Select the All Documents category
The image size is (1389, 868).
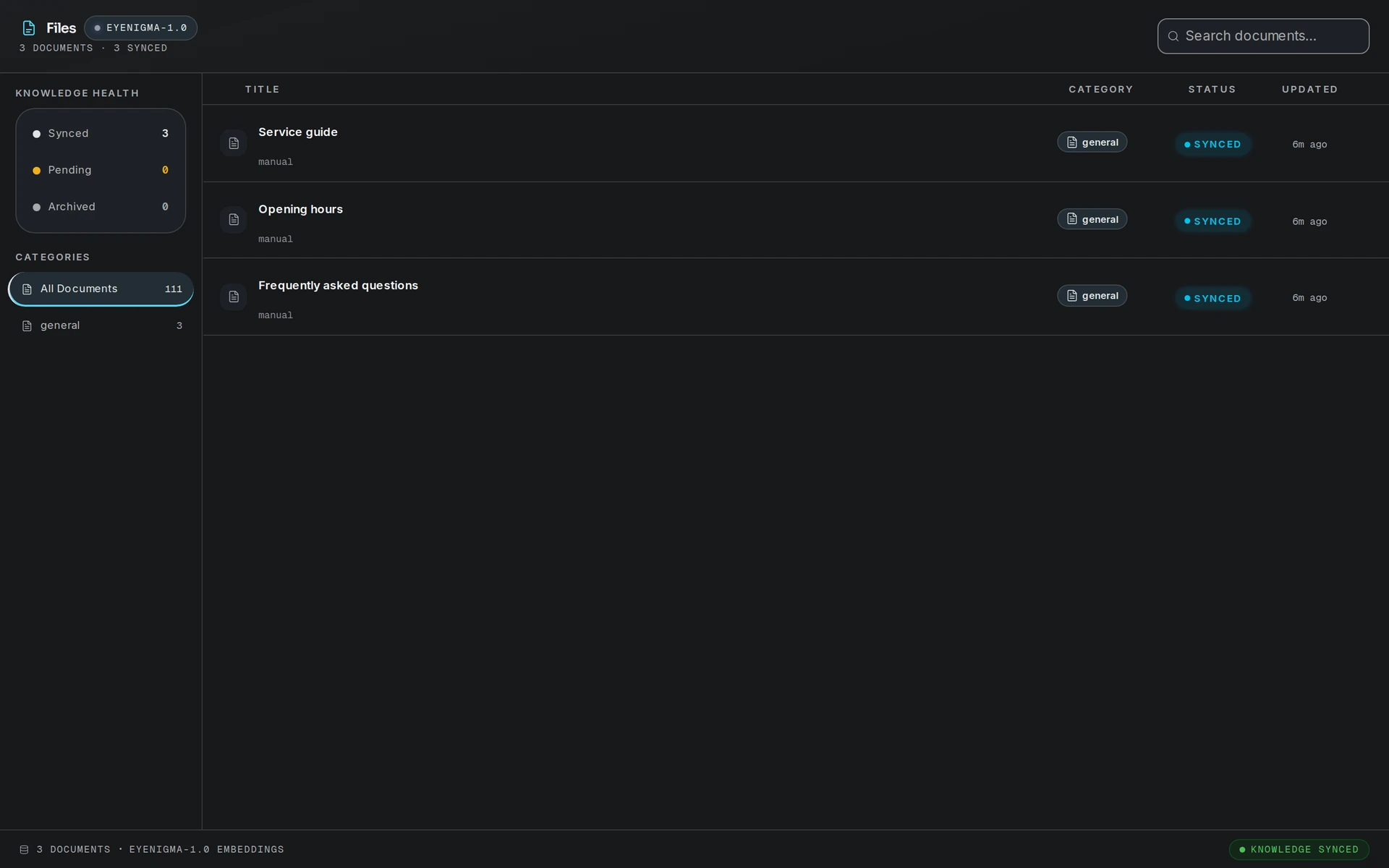point(101,289)
